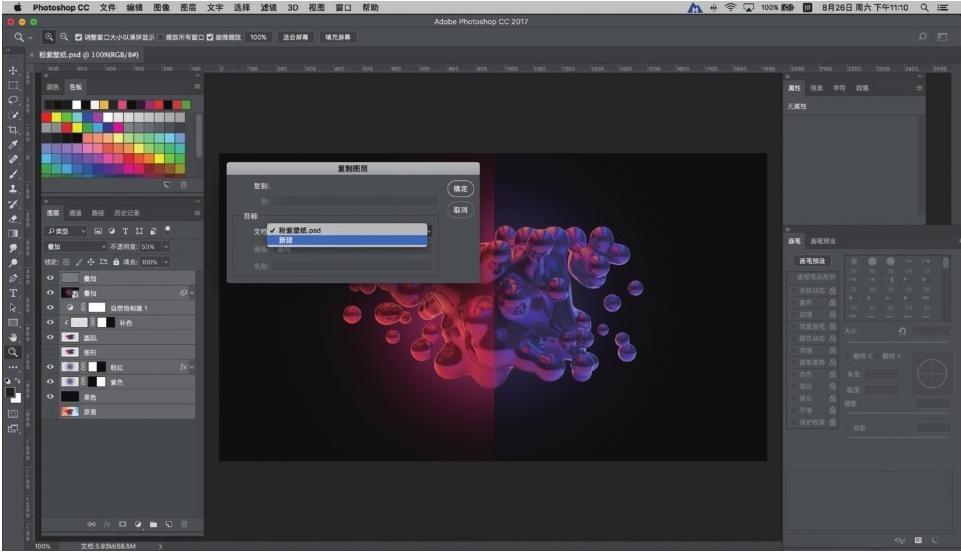Click the 确定 button in dialog
Image resolution: width=961 pixels, height=552 pixels.
pos(459,188)
